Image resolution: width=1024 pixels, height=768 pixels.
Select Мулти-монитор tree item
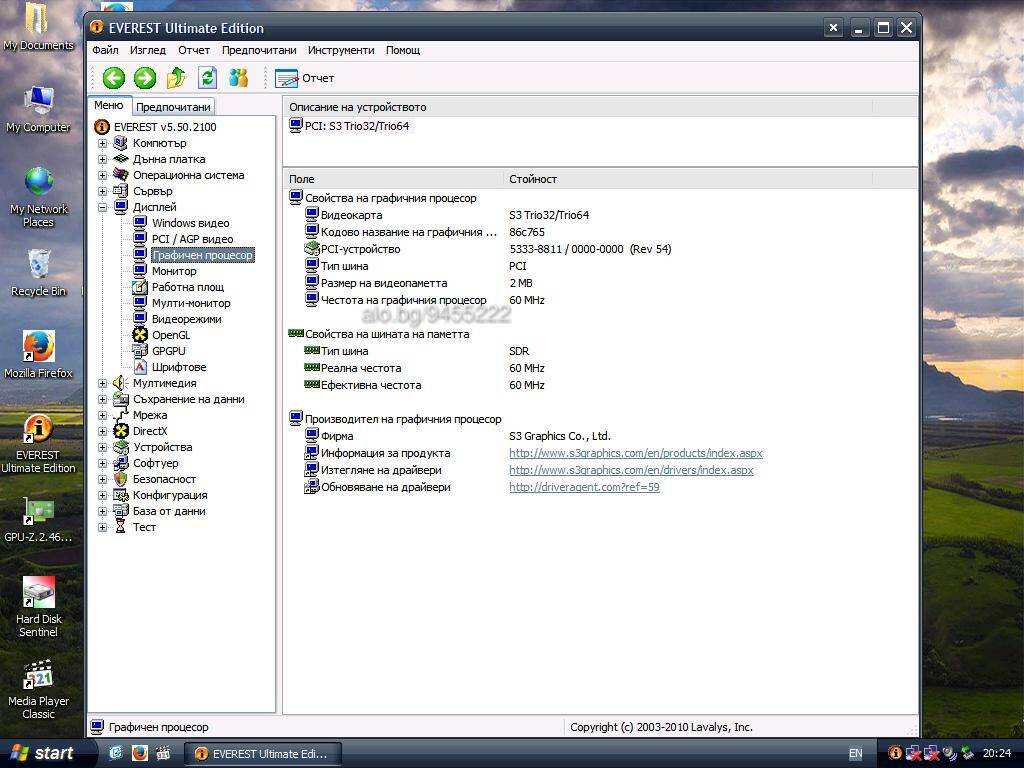pyautogui.click(x=191, y=303)
